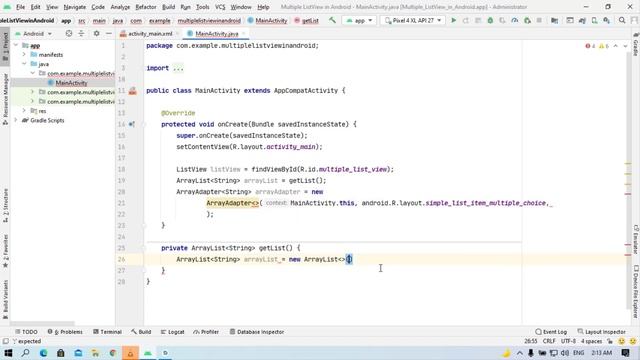Open the Database Inspector window
640x360 pixels.
coord(257,332)
